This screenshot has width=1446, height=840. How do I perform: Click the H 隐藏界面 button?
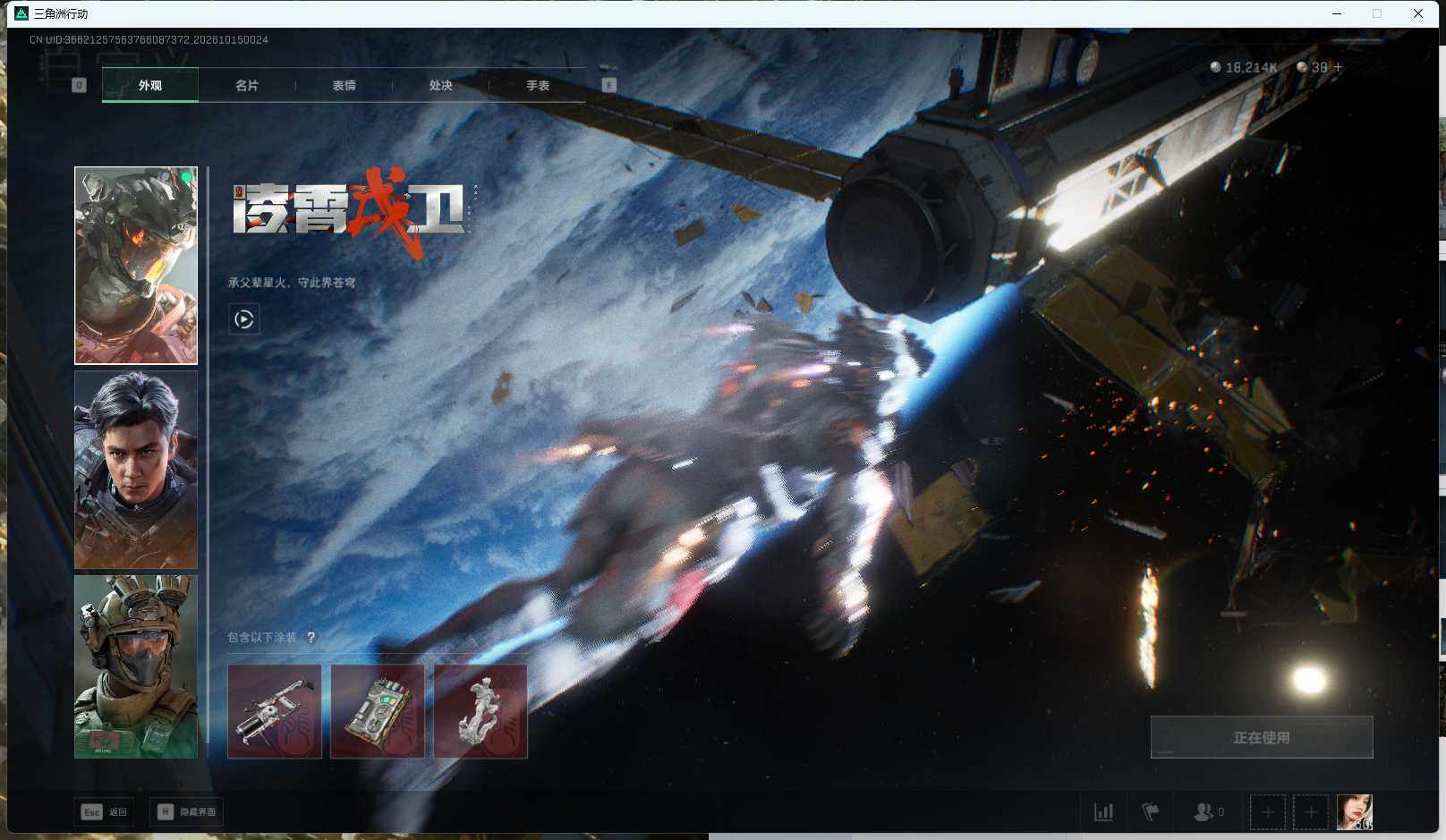(x=186, y=811)
